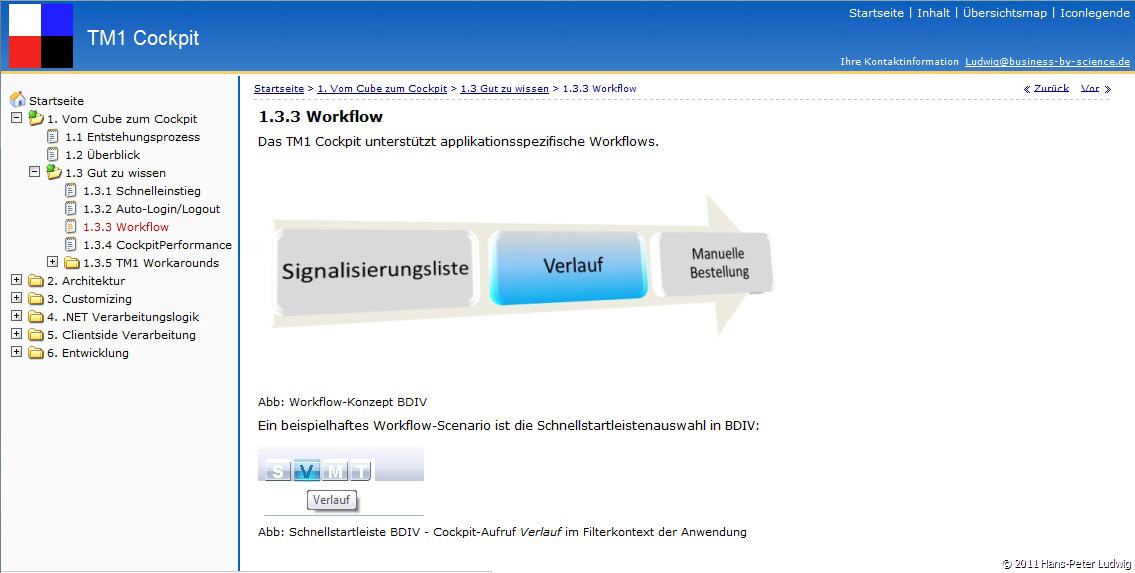Image resolution: width=1135 pixels, height=573 pixels.
Task: Click the folder icon beside 2. Architektur
Action: pos(35,281)
